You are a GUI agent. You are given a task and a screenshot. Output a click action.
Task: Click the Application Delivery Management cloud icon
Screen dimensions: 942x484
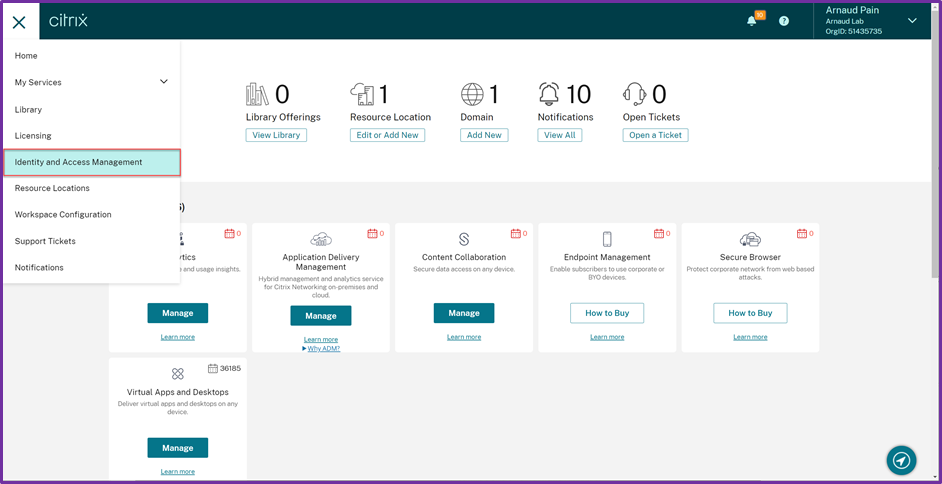[x=321, y=240]
